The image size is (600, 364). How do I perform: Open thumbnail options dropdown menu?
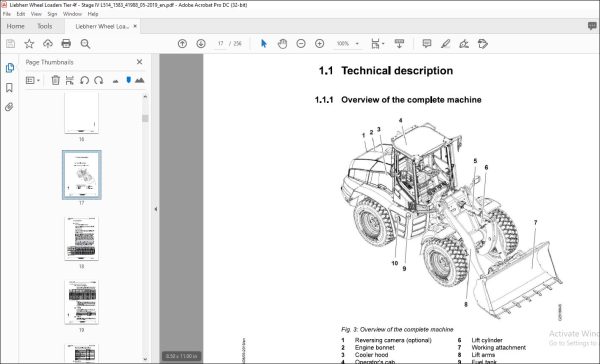point(33,80)
